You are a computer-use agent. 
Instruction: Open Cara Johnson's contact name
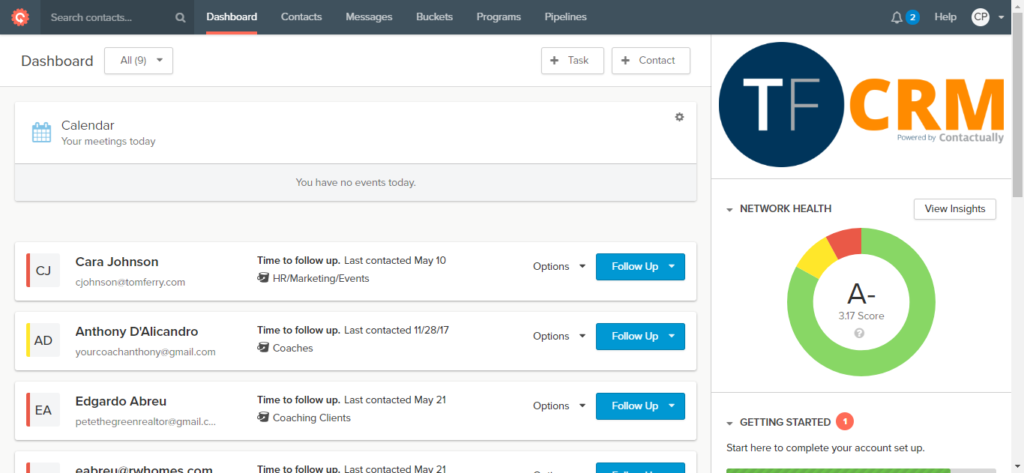click(117, 261)
